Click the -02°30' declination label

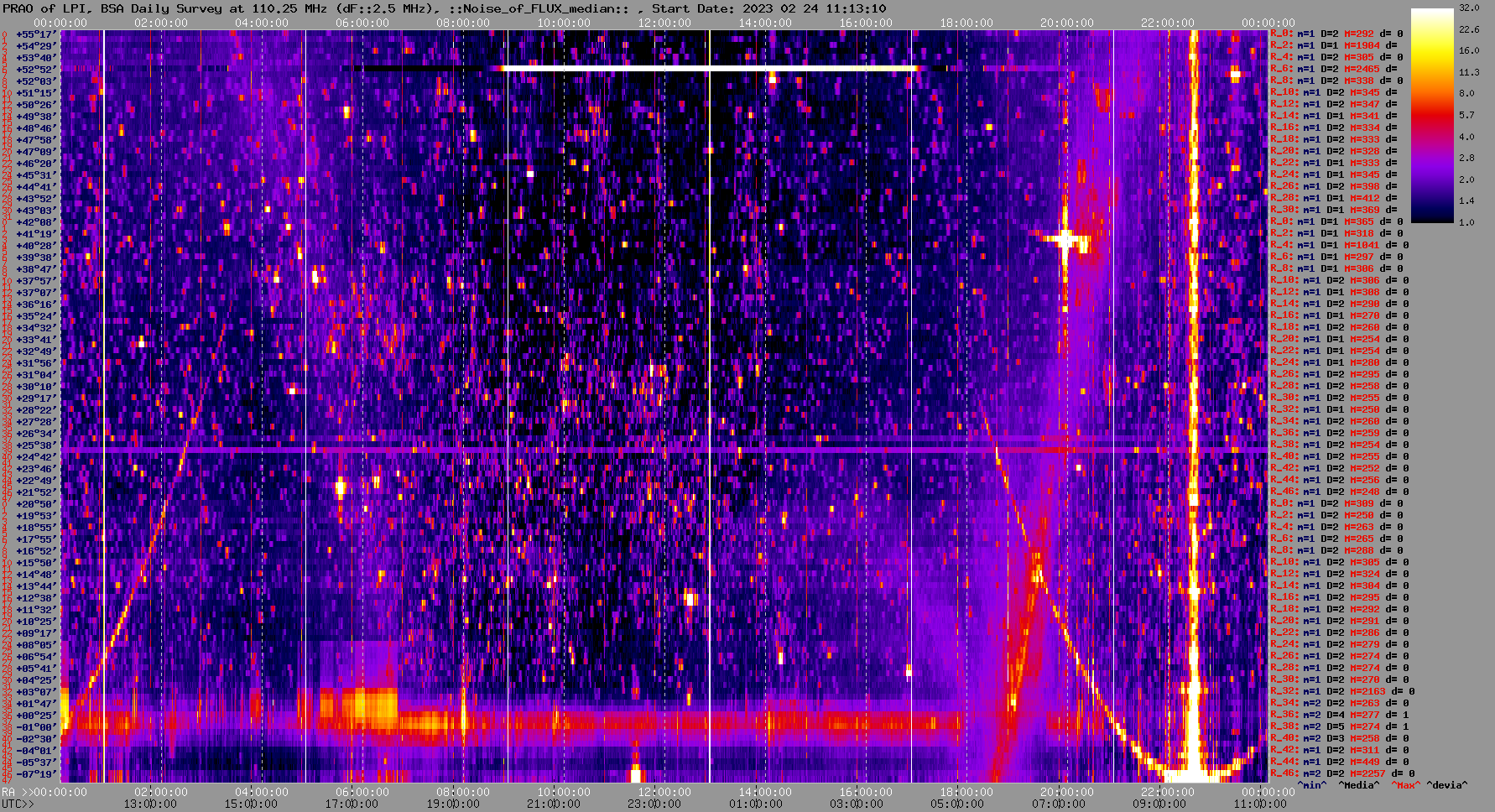pos(36,738)
